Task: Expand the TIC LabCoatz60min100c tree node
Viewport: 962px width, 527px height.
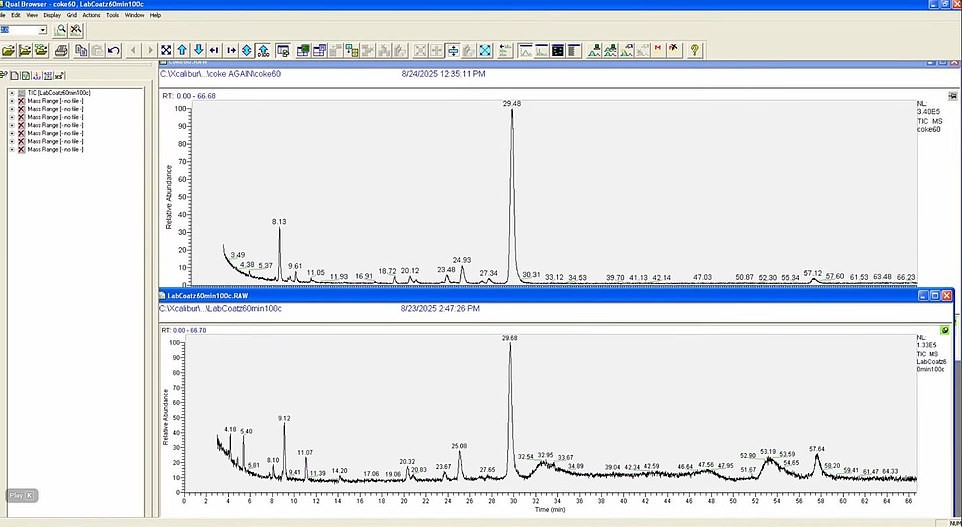Action: click(x=11, y=93)
